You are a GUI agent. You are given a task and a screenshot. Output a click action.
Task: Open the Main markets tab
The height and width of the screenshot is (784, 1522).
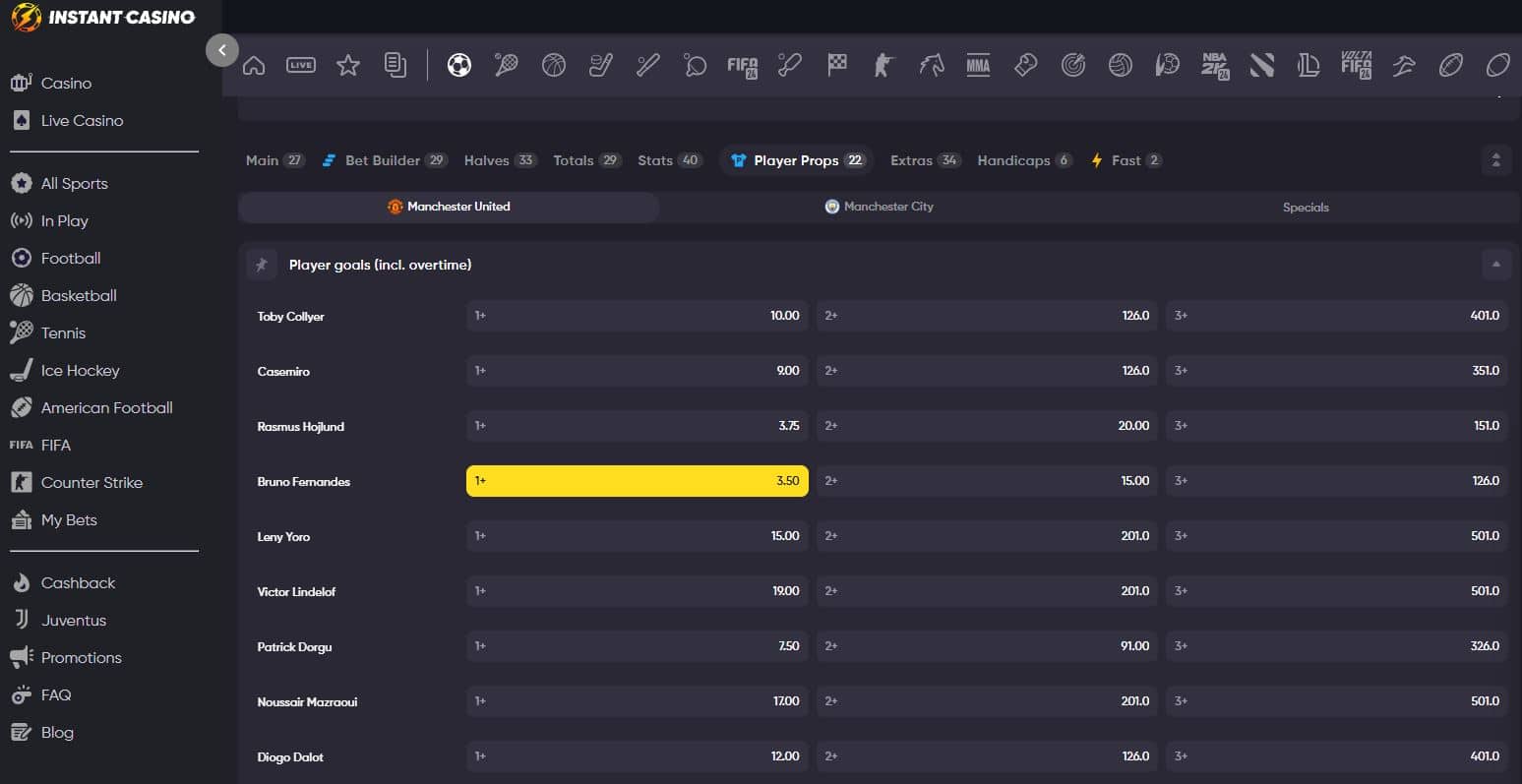click(x=275, y=160)
